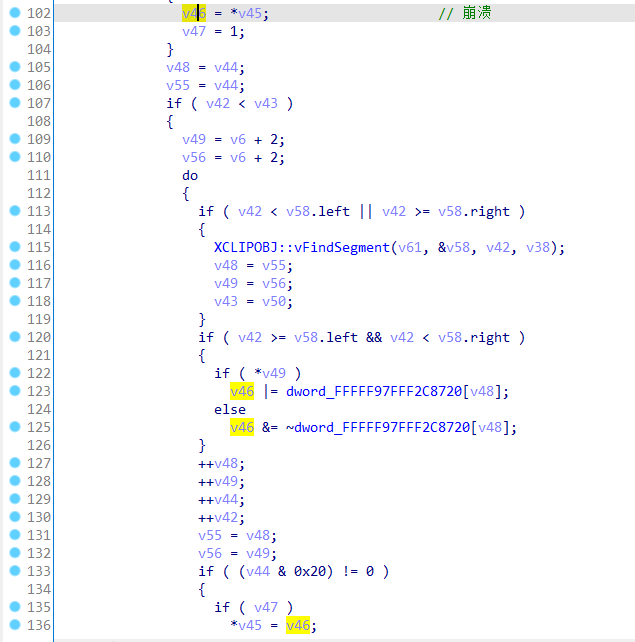The width and height of the screenshot is (635, 642).
Task: Click the blue dot beside line 129
Action: (x=14, y=499)
